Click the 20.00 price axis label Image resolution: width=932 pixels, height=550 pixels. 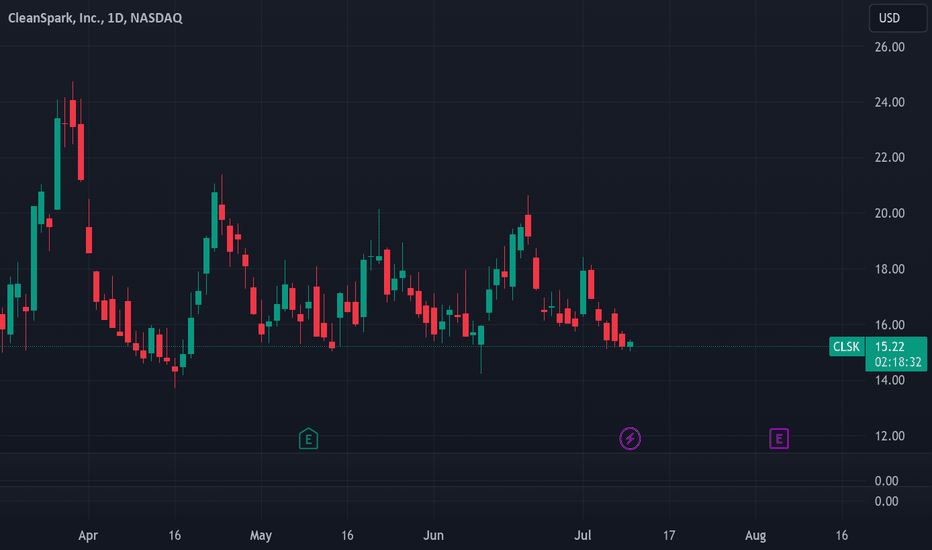(x=889, y=213)
